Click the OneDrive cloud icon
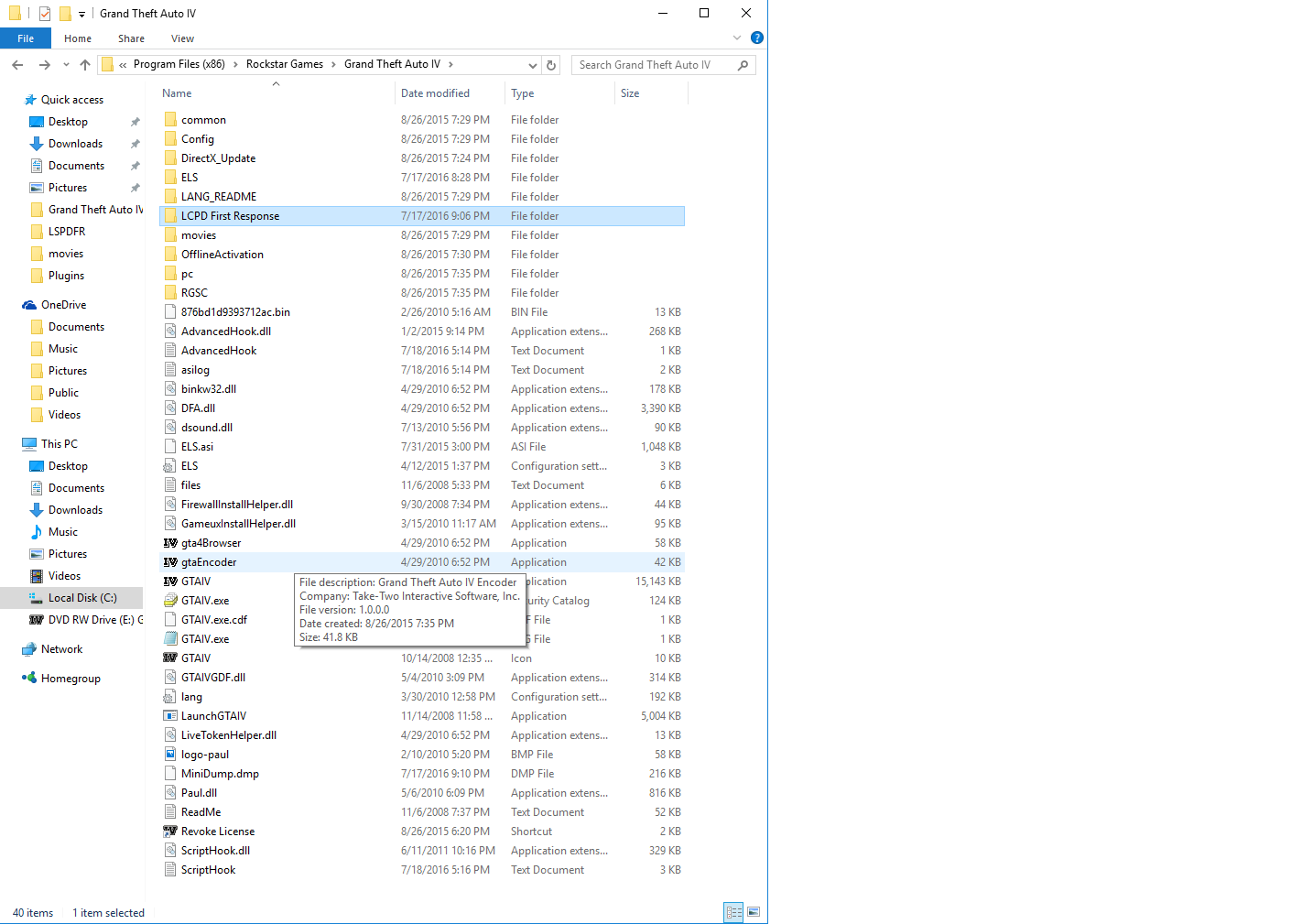1313x924 pixels. click(x=29, y=305)
